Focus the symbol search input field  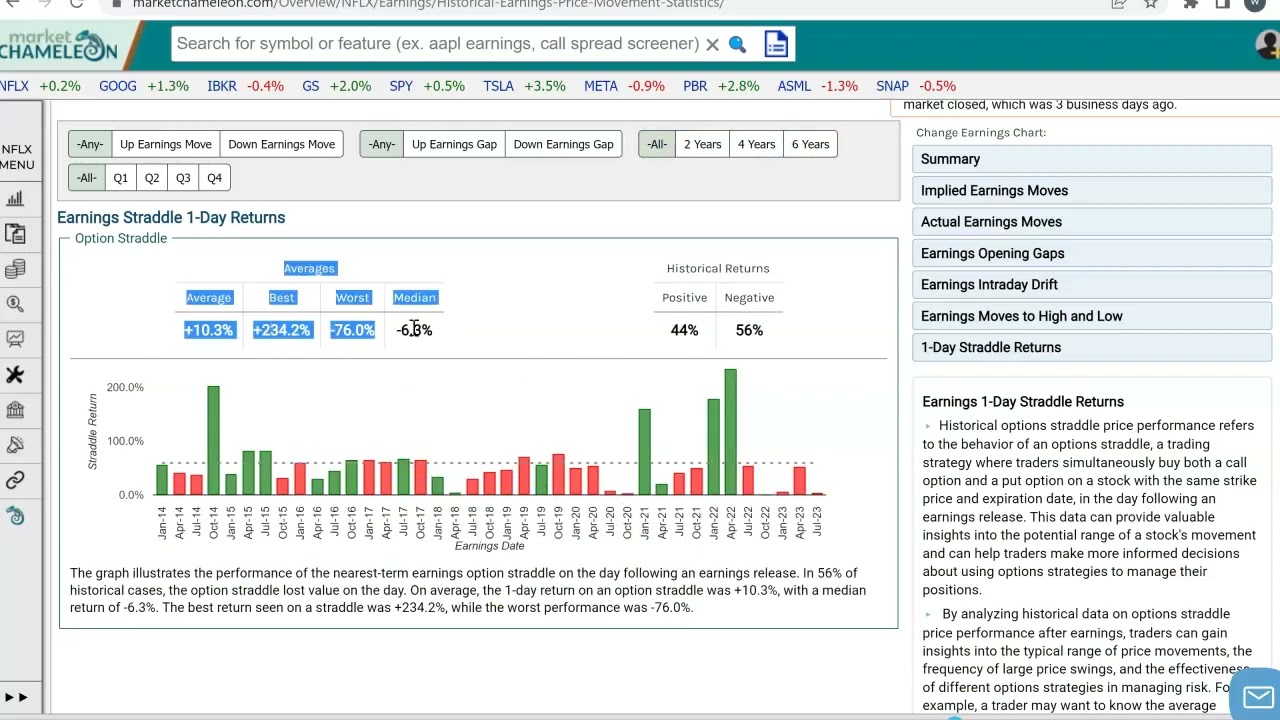[x=437, y=44]
